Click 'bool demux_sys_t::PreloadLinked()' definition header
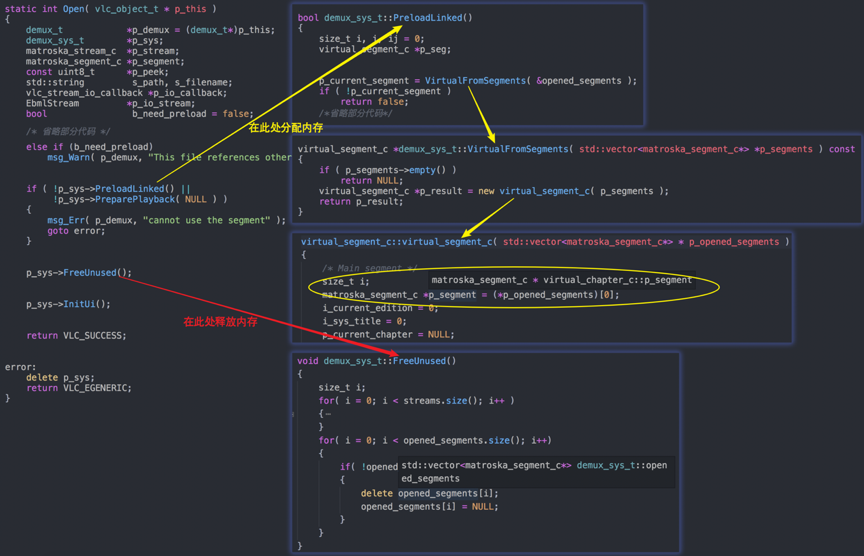The width and height of the screenshot is (864, 556). pos(385,18)
